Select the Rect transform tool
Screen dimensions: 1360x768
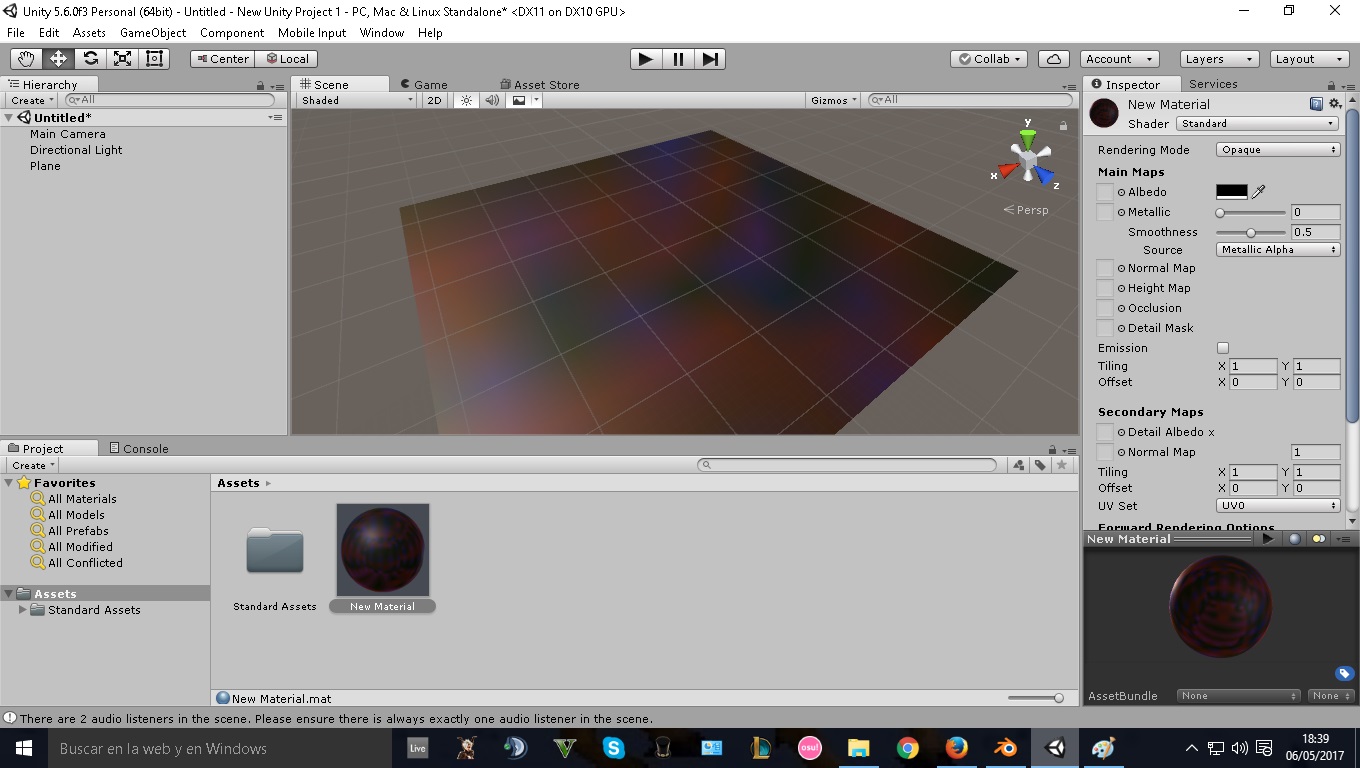[154, 59]
